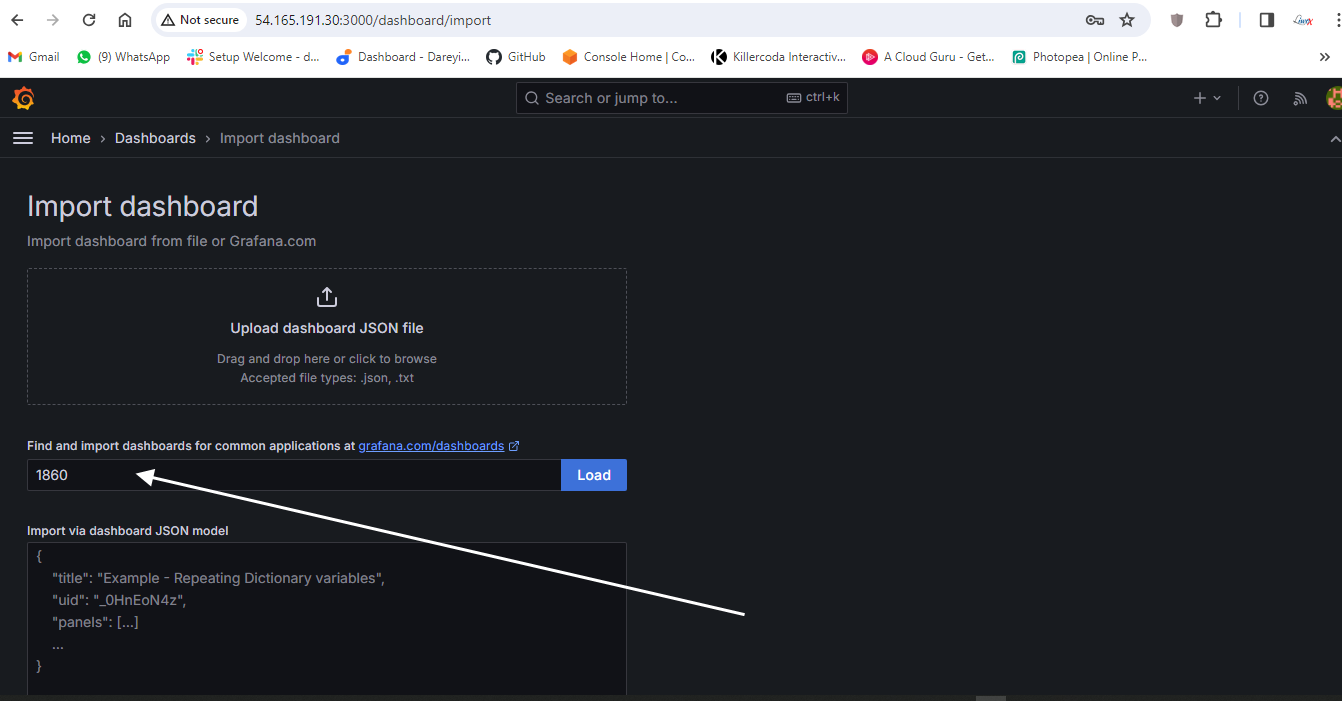Go to browser home page icon
Image resolution: width=1342 pixels, height=701 pixels.
pos(125,20)
